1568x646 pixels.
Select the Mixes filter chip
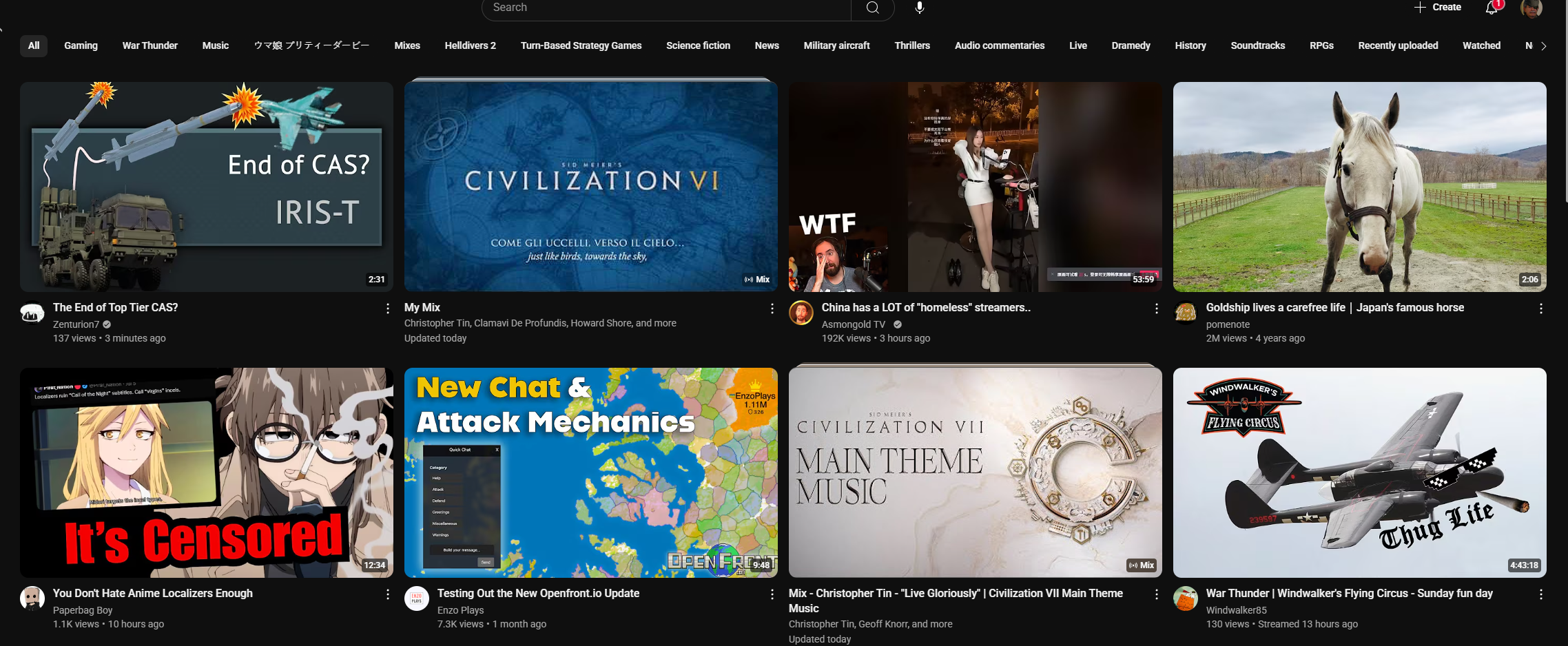click(407, 45)
